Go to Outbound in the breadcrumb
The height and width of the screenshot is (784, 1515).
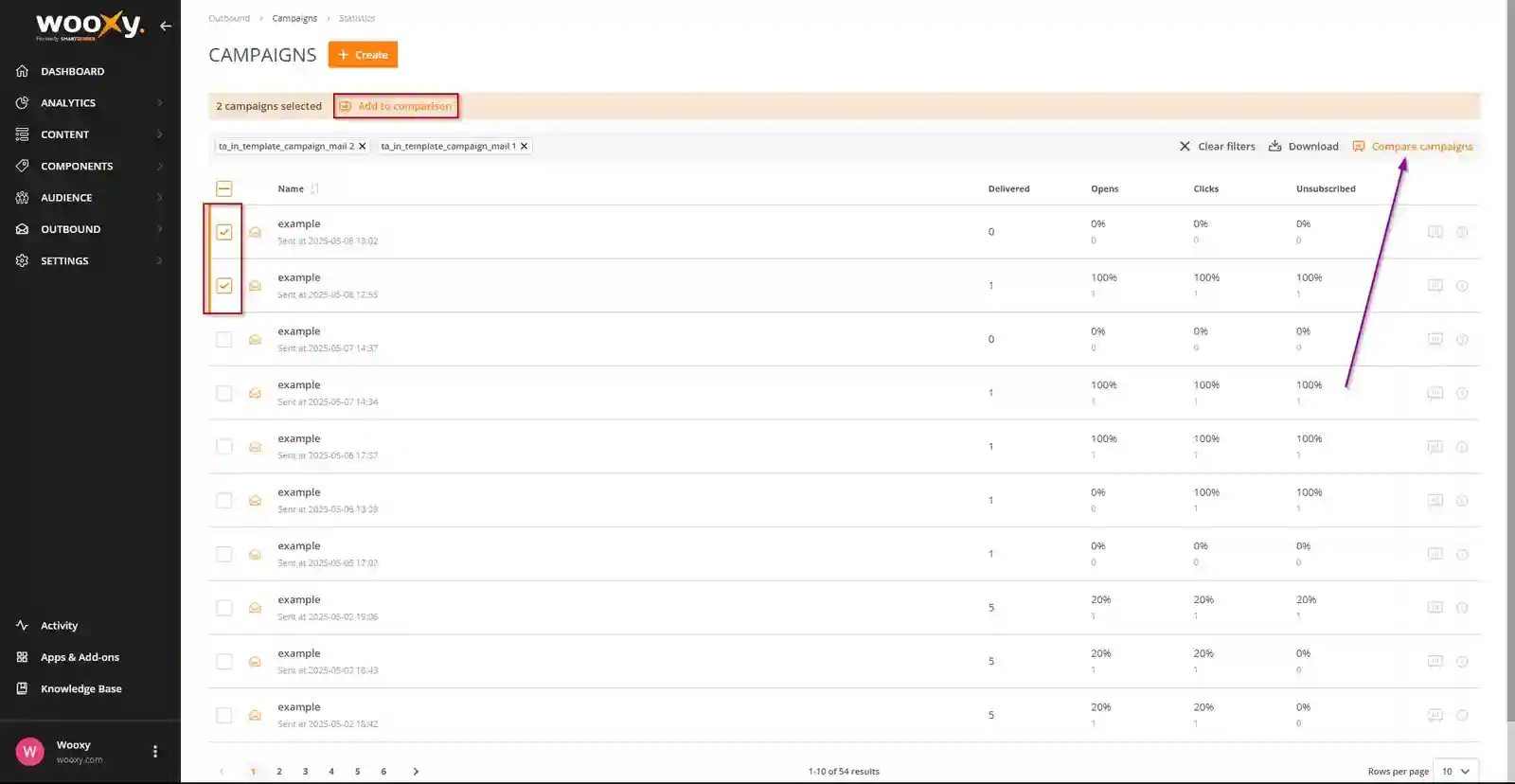229,18
